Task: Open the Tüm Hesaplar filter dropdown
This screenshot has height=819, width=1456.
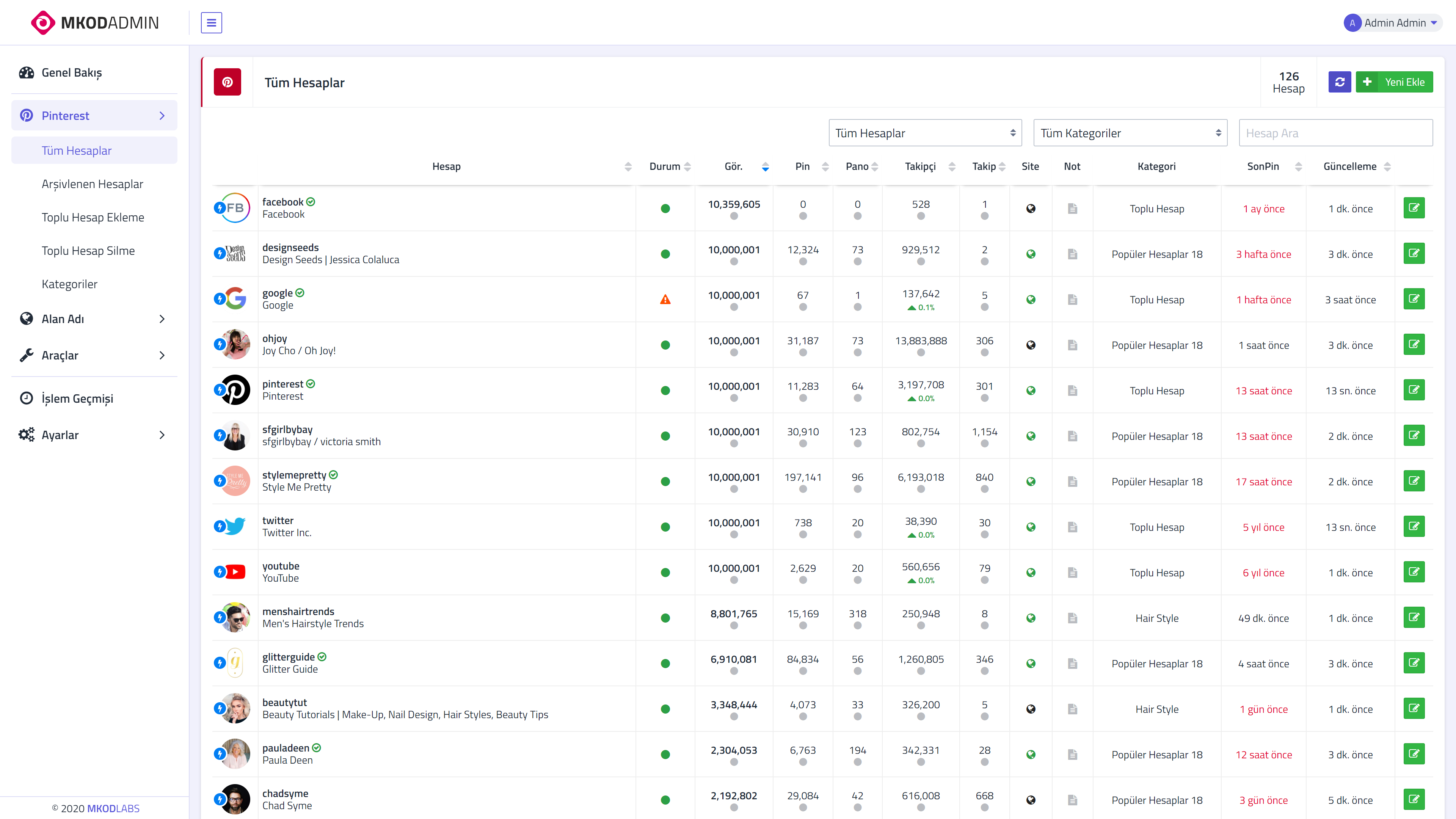Action: [x=925, y=133]
